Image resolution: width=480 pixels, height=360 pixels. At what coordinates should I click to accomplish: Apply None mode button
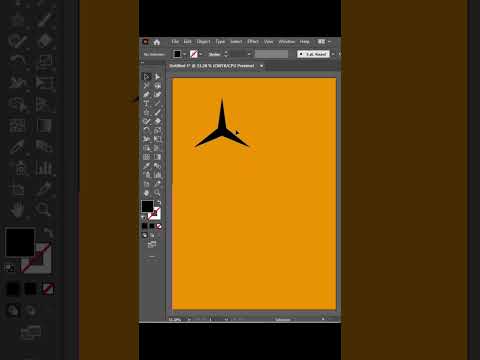click(x=159, y=226)
